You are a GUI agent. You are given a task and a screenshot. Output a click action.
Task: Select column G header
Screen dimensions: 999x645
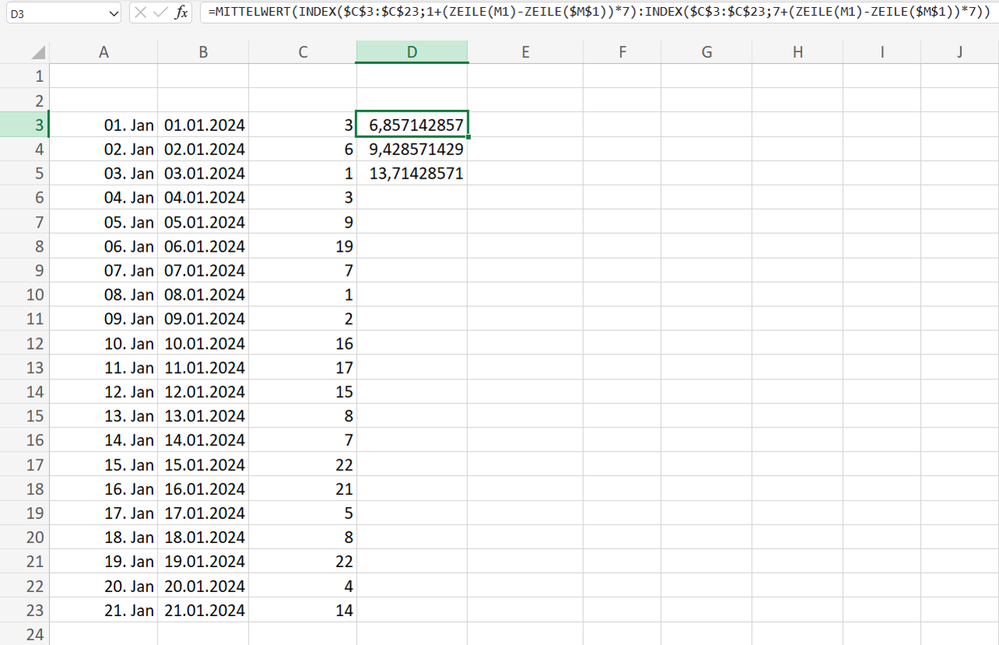tap(707, 52)
